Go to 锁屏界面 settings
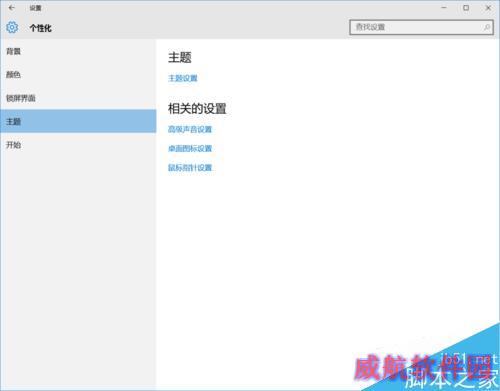 (78, 98)
